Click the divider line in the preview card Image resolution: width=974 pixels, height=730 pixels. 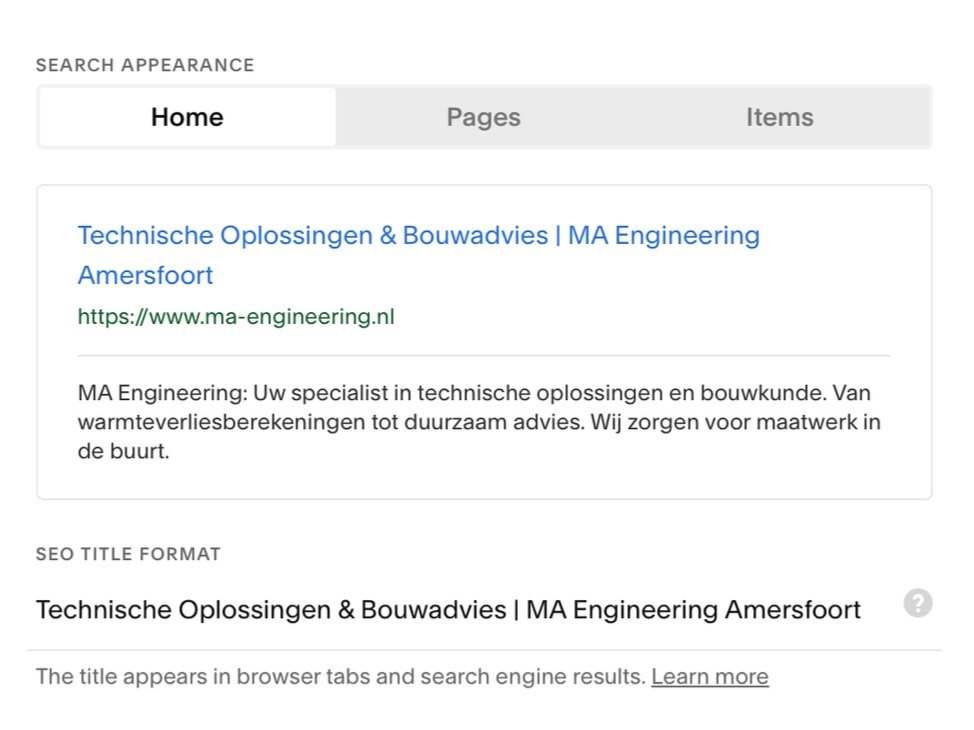(x=484, y=356)
